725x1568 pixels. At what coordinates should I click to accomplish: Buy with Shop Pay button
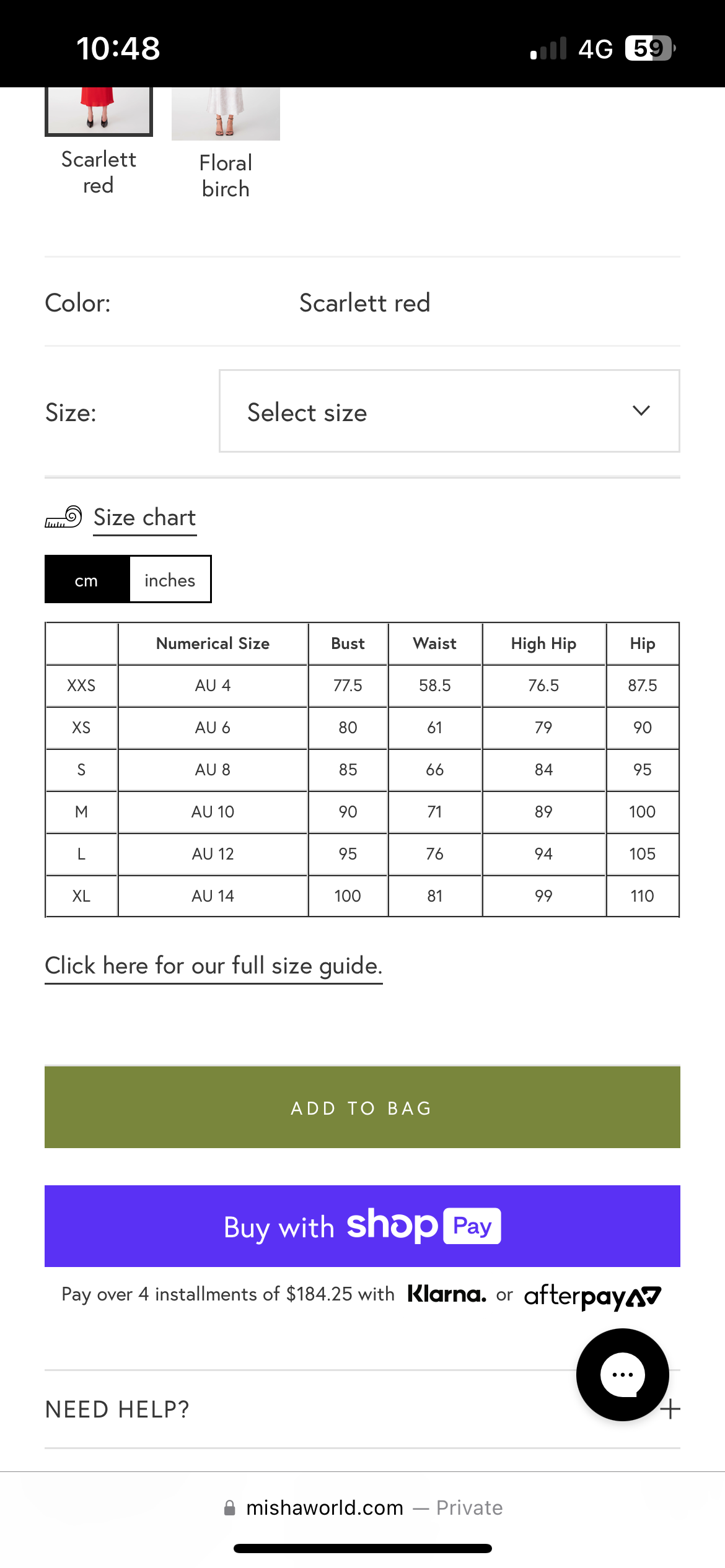[362, 1226]
